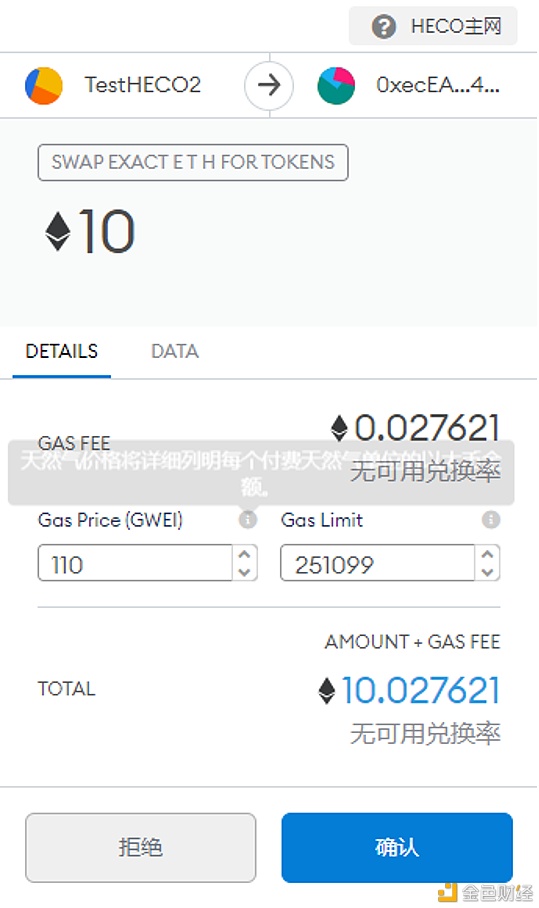Image resolution: width=539 pixels, height=908 pixels.
Task: Click the Ethereum logo beside amount 10
Action: coord(58,232)
